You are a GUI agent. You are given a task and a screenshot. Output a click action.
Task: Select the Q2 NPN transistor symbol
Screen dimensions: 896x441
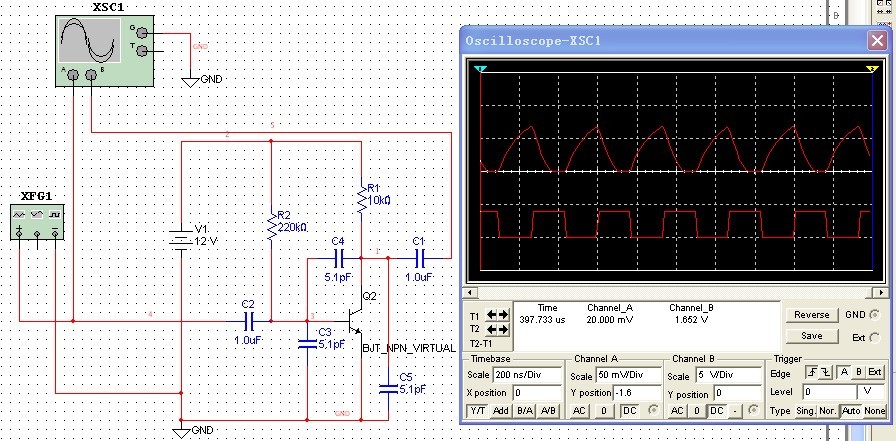pyautogui.click(x=354, y=321)
